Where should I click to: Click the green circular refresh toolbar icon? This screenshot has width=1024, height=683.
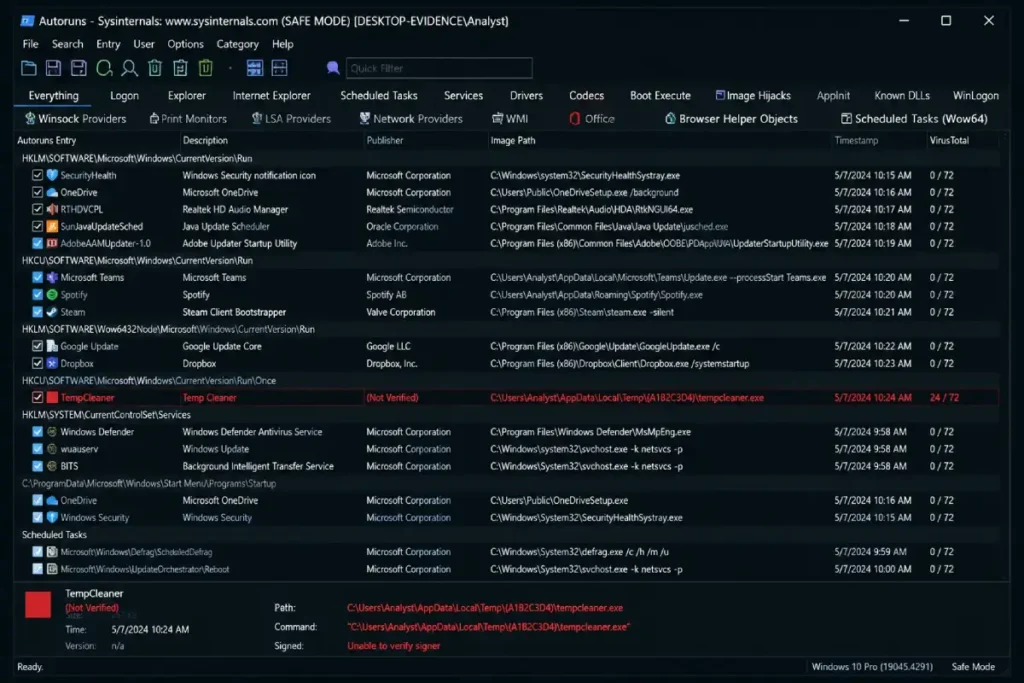tap(104, 68)
